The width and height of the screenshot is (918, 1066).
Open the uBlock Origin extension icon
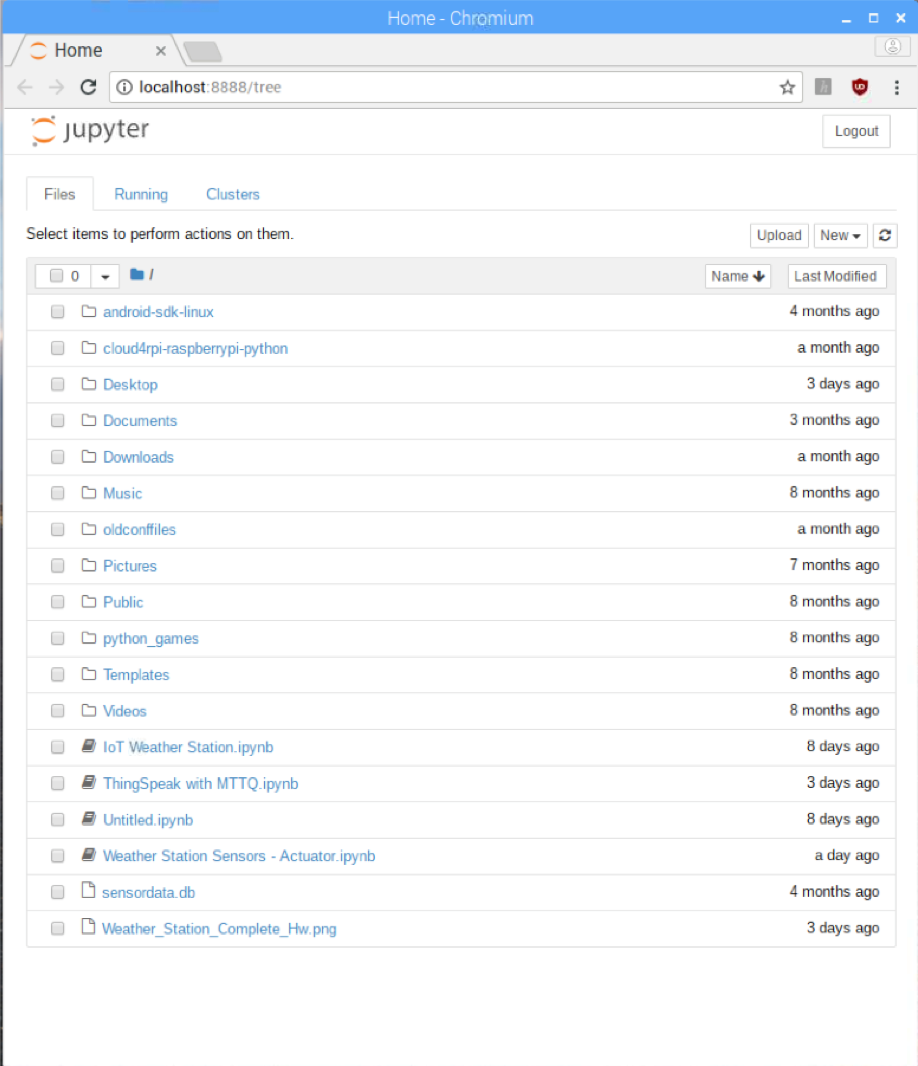[859, 87]
